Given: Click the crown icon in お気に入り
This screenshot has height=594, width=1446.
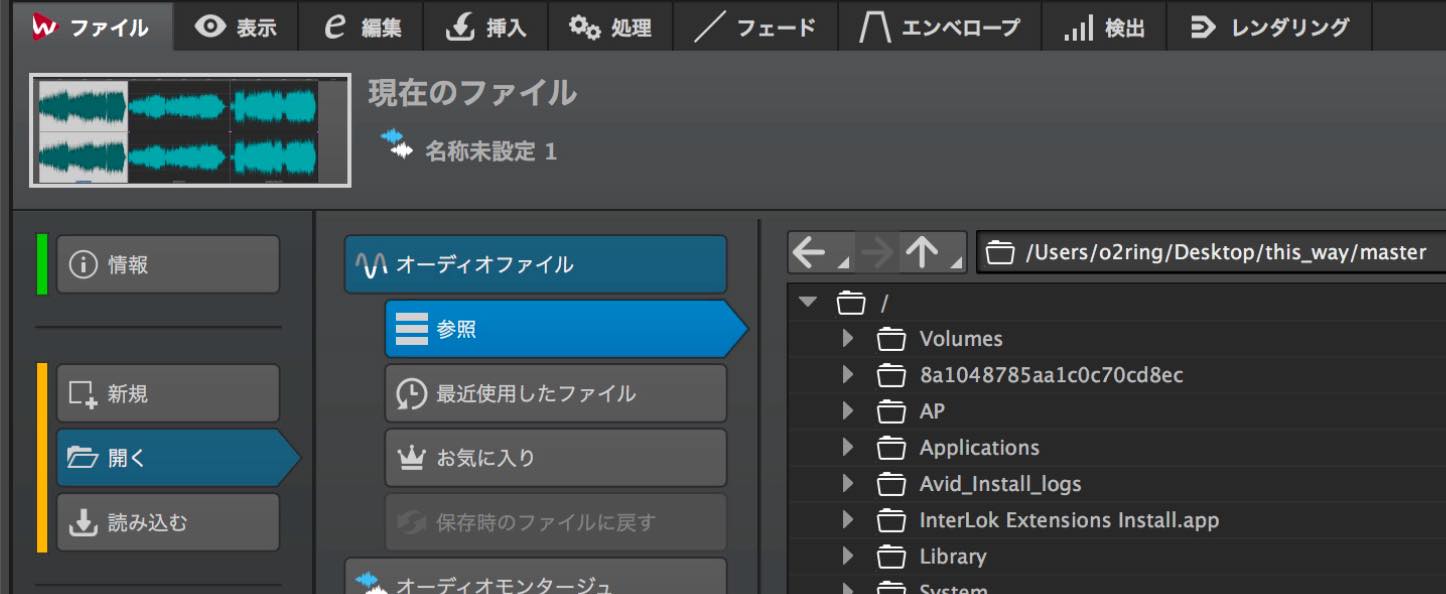Looking at the screenshot, I should click(412, 458).
